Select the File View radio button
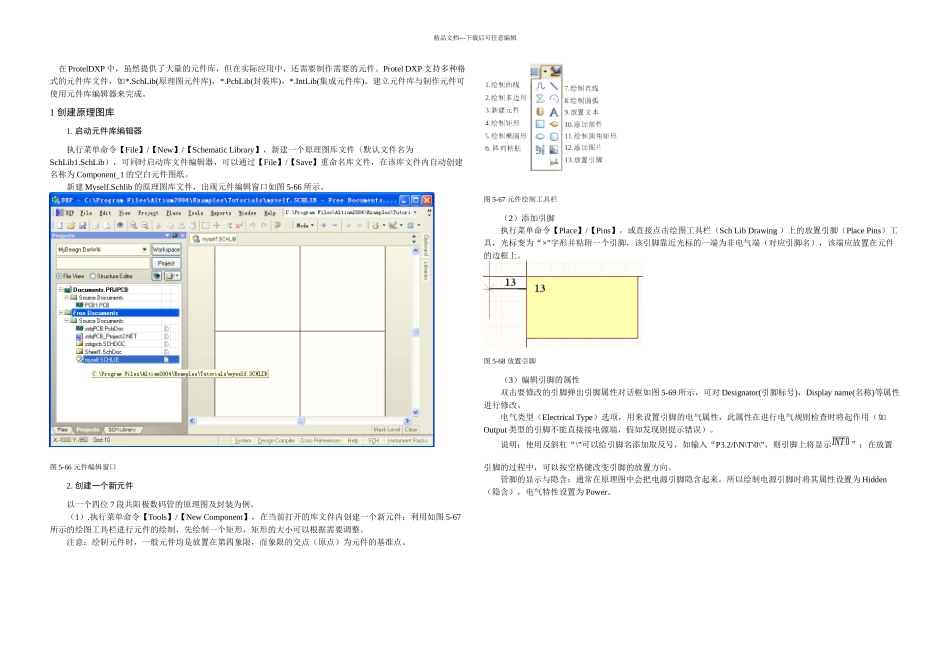 pos(59,276)
